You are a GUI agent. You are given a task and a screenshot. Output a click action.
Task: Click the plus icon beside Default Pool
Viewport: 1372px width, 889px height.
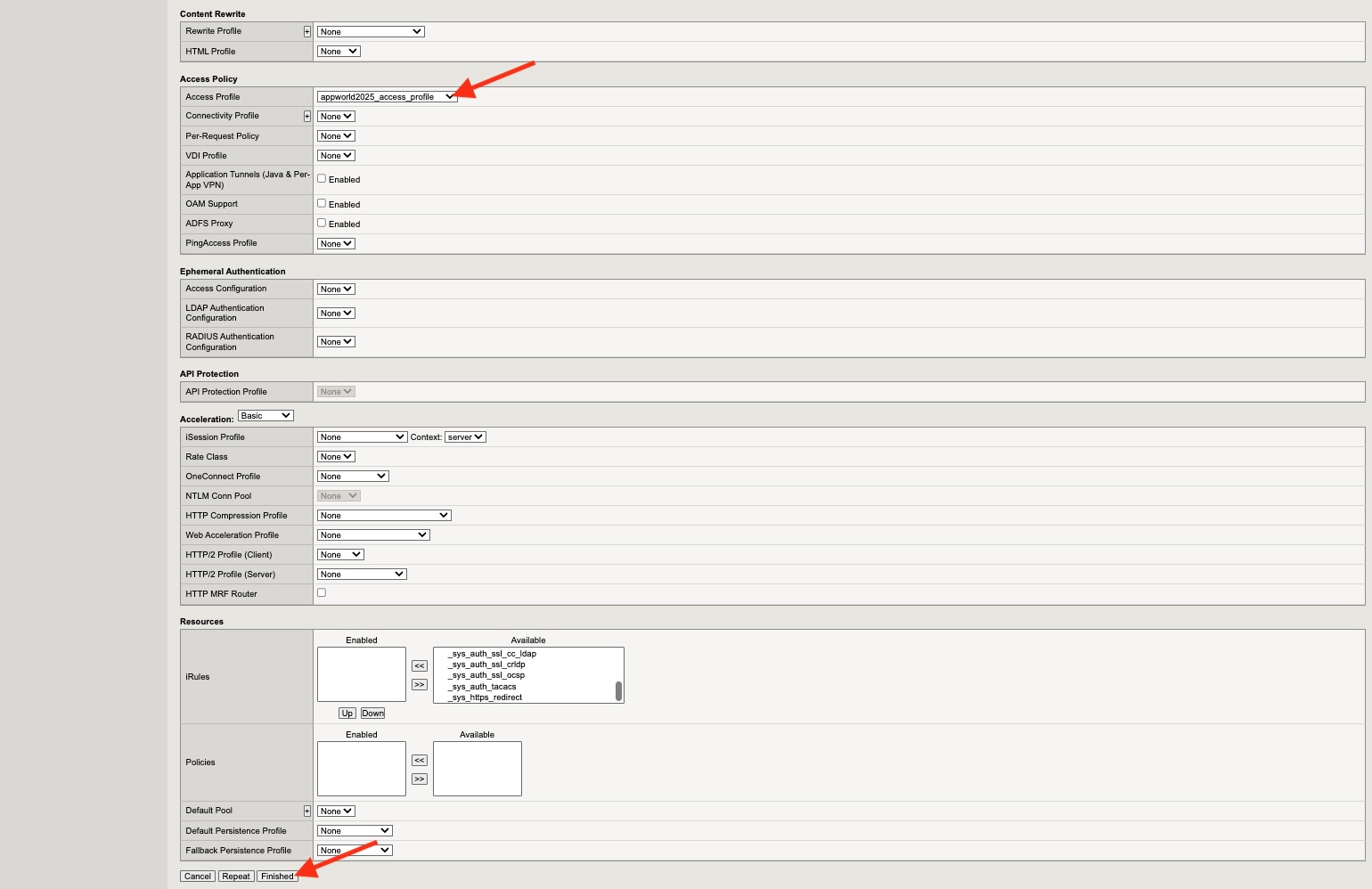click(307, 812)
